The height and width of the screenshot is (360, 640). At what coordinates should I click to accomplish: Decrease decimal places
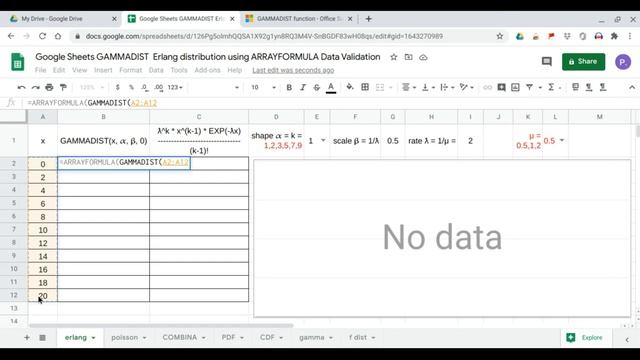[144, 87]
